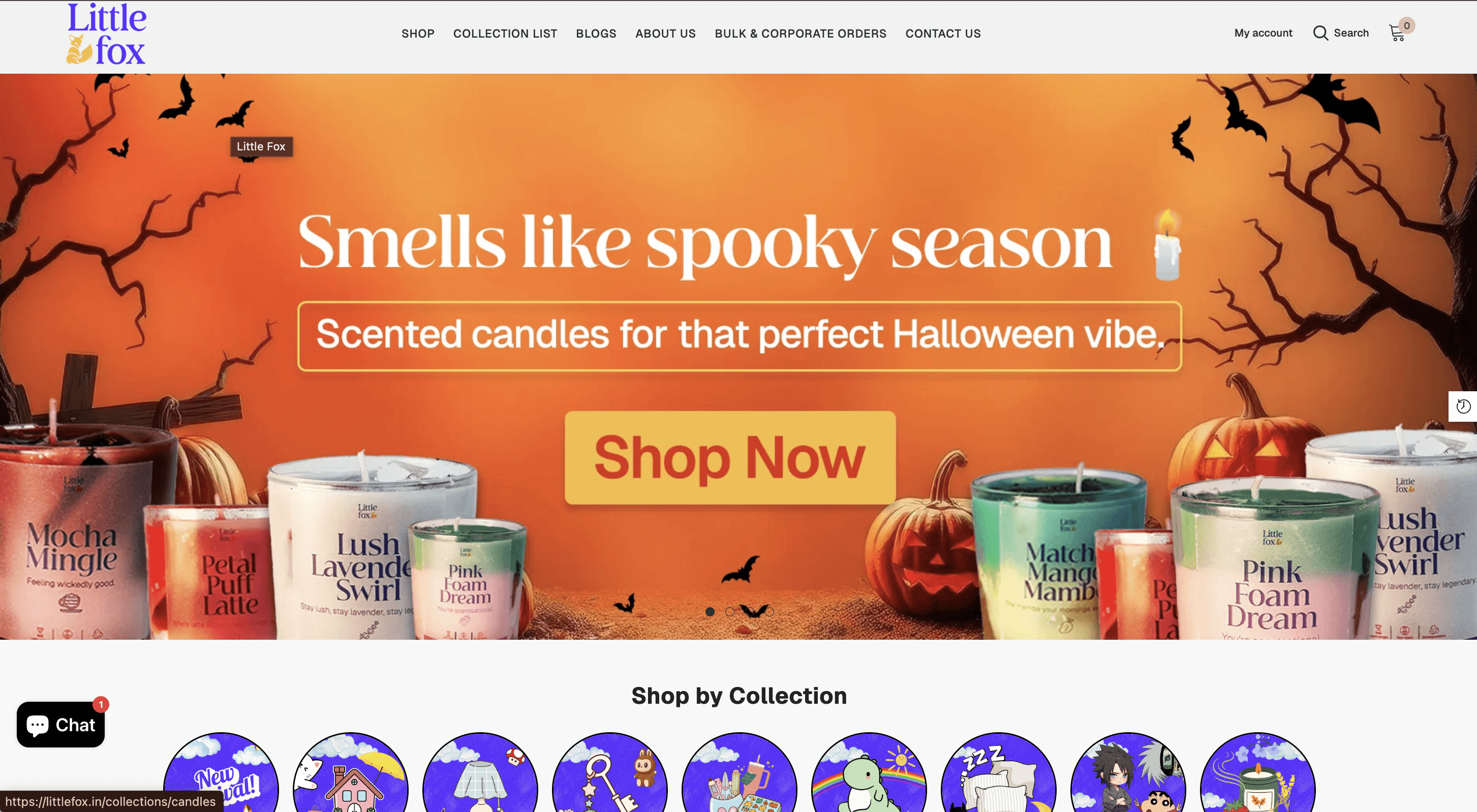
Task: Open the lamp collection circle
Action: pos(480,772)
